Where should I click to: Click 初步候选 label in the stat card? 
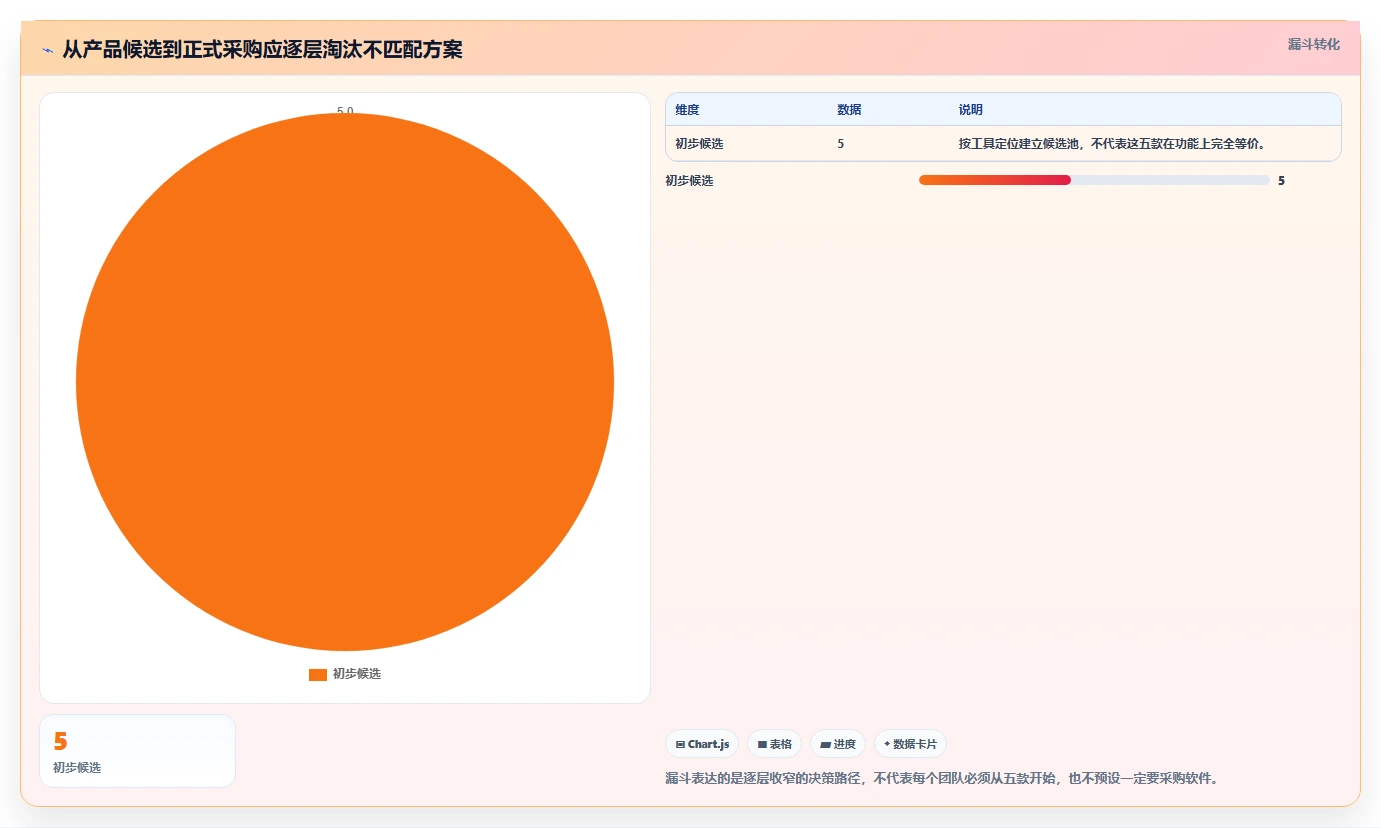(77, 768)
